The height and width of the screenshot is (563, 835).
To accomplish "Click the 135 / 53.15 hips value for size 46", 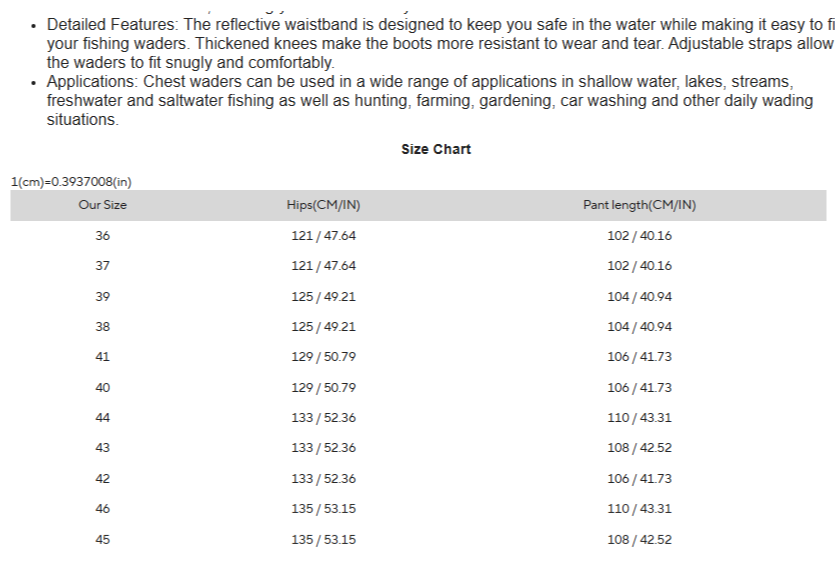I will [323, 509].
